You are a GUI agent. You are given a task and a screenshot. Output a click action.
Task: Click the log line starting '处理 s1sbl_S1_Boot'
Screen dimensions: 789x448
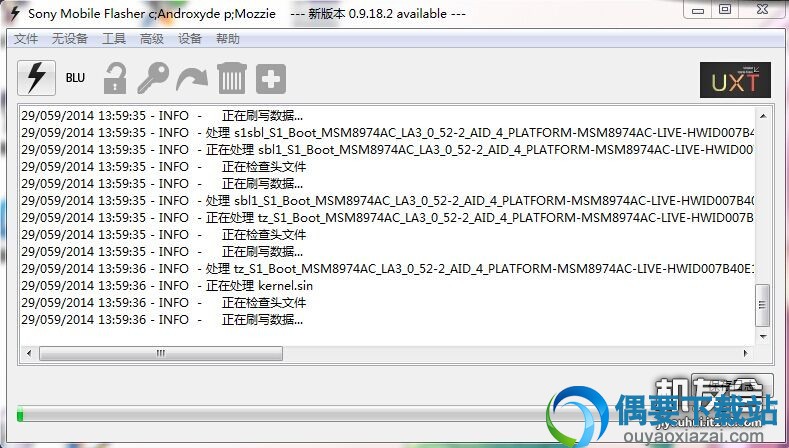tap(387, 133)
